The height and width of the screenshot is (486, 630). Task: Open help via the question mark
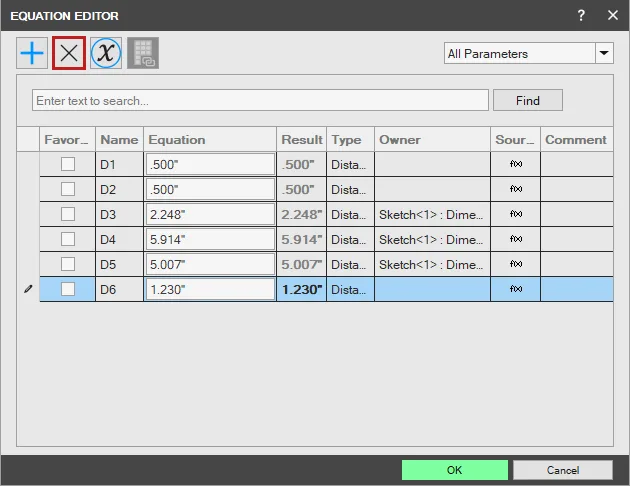click(581, 15)
